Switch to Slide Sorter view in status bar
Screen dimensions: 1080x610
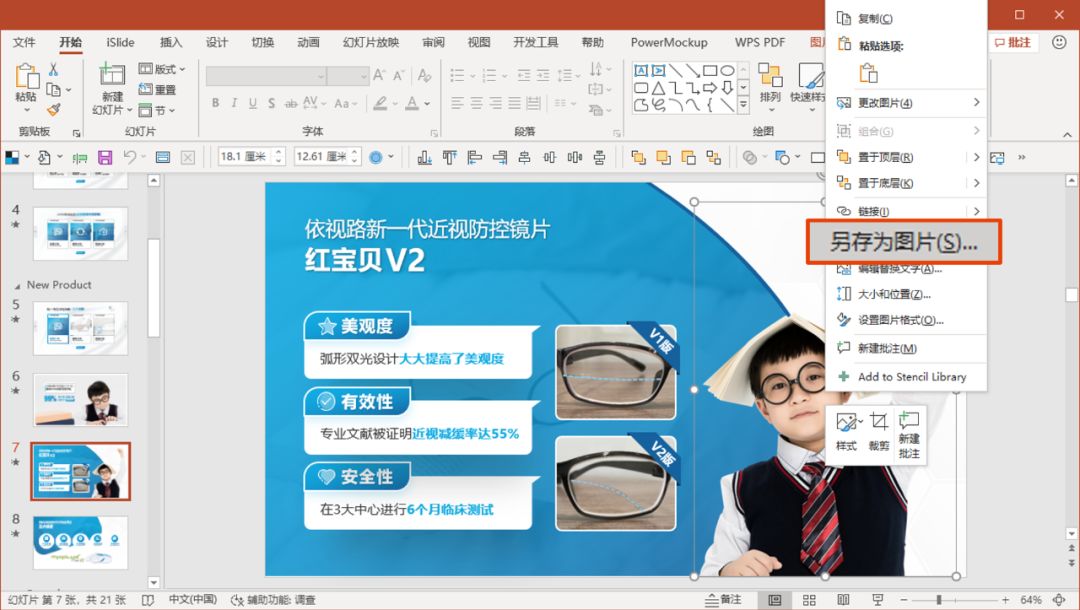tap(809, 600)
